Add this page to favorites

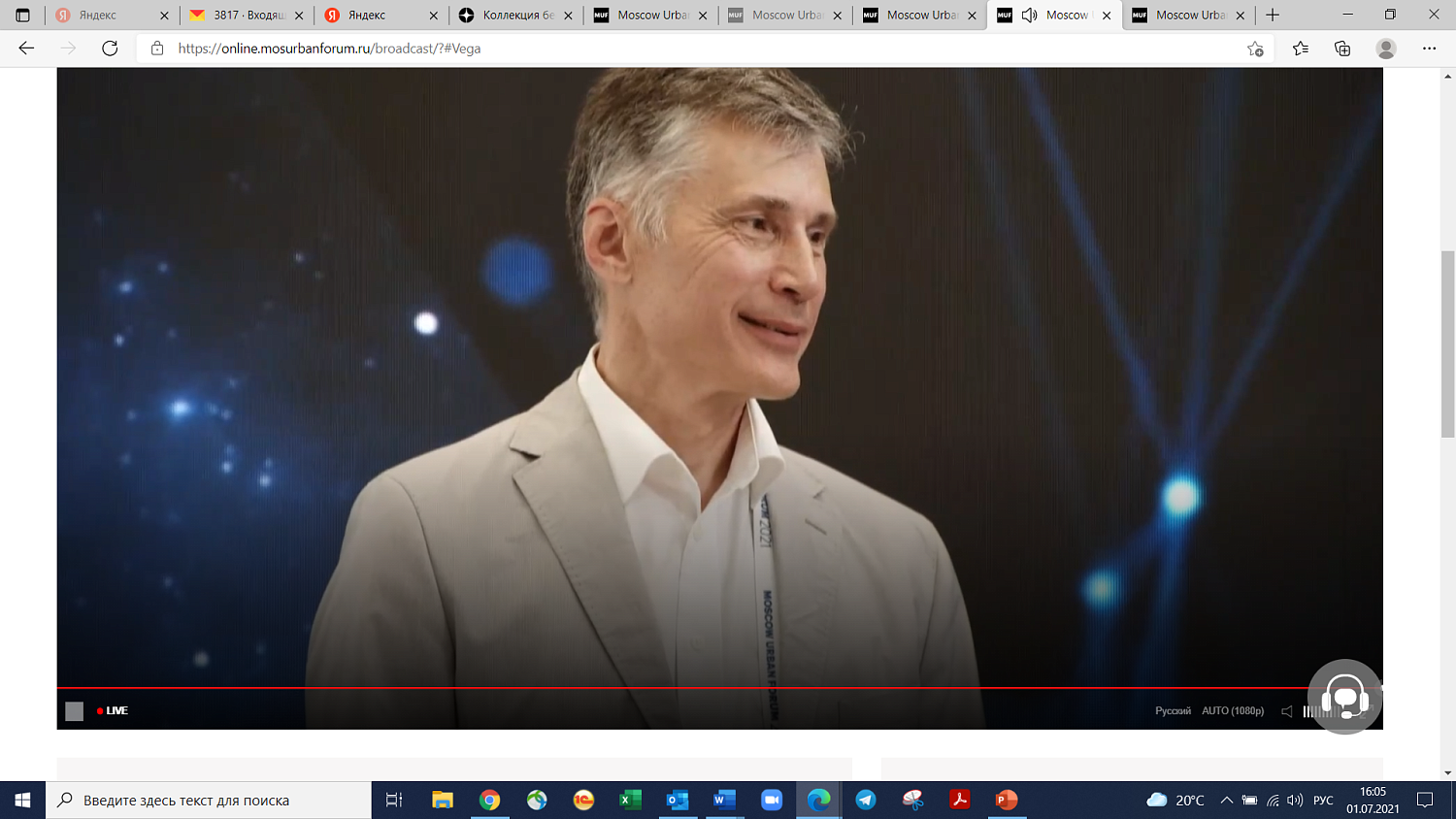click(x=1255, y=49)
